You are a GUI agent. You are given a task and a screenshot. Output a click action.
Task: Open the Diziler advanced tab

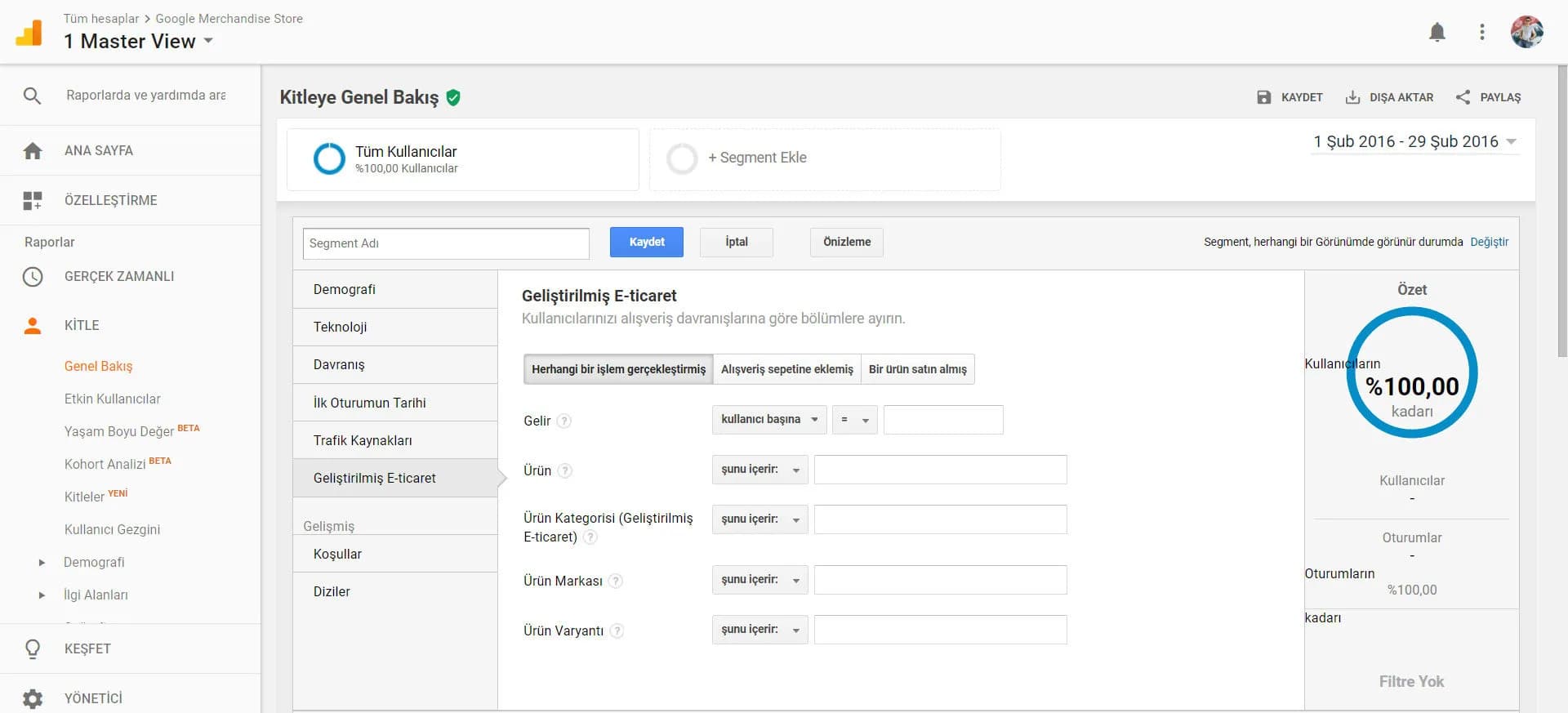(395, 591)
